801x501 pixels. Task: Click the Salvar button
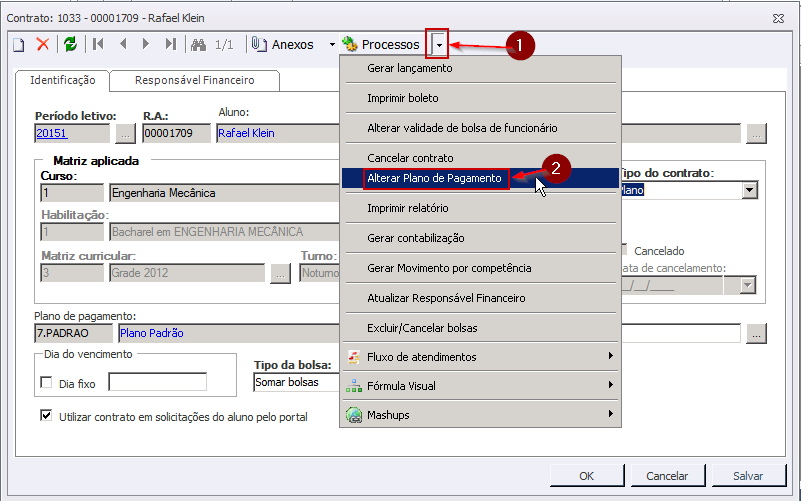coord(748,476)
